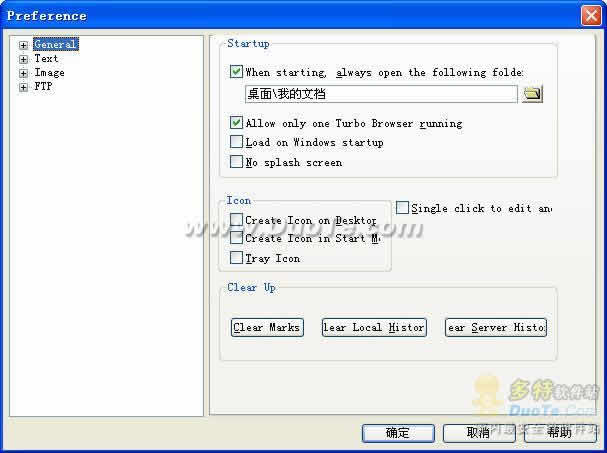Expand the FTP tree node

23,87
